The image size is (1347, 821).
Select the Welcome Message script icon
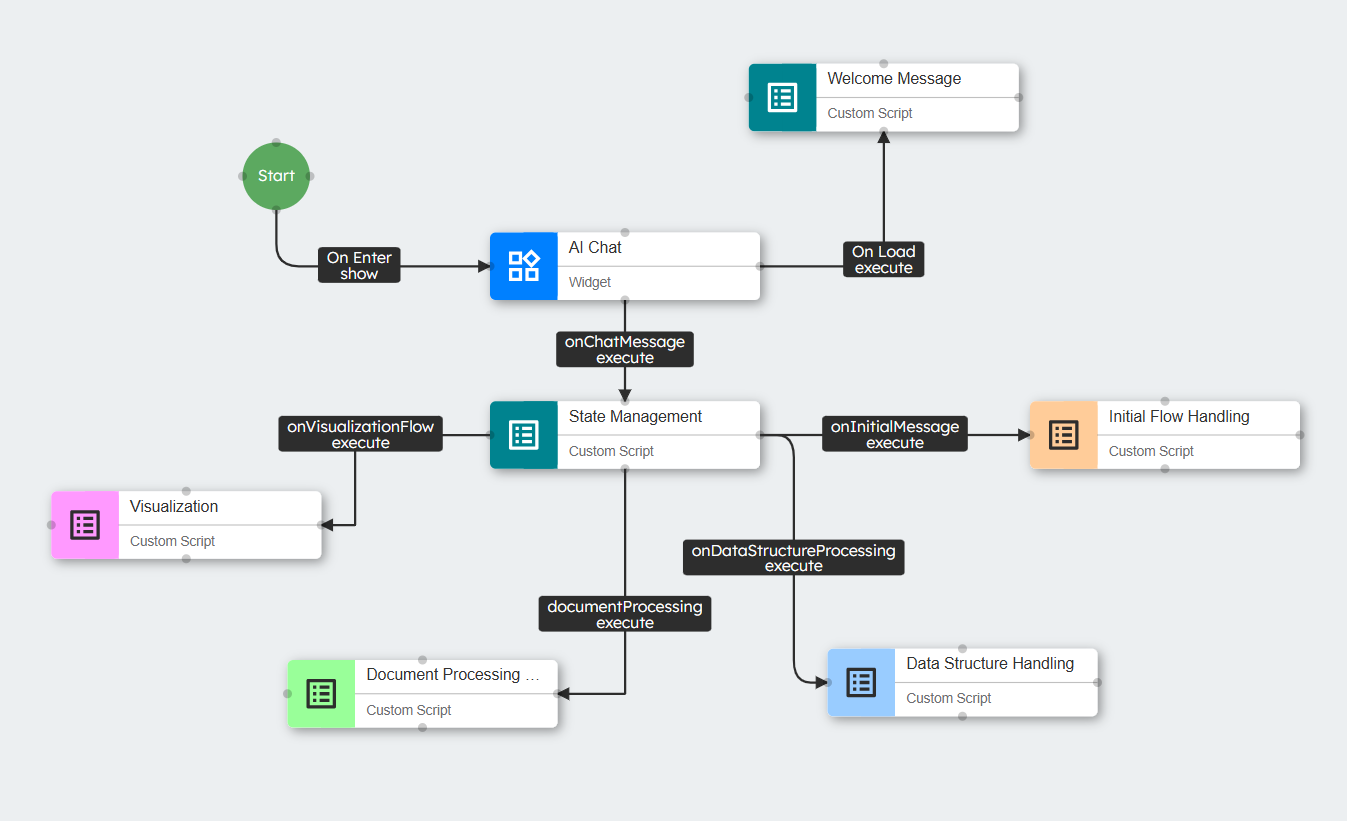(x=782, y=97)
